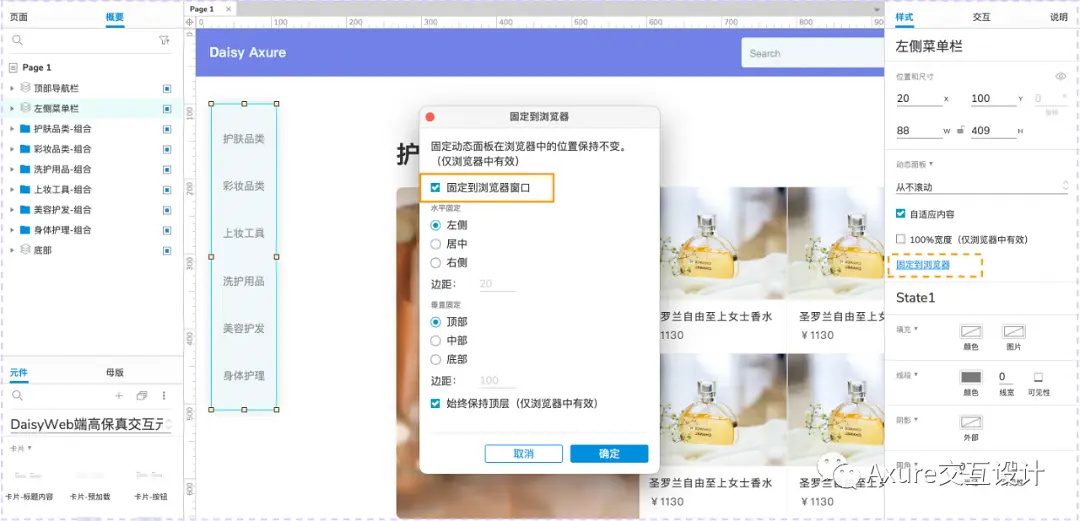Click folder icon of 身体护理-组合

point(25,230)
